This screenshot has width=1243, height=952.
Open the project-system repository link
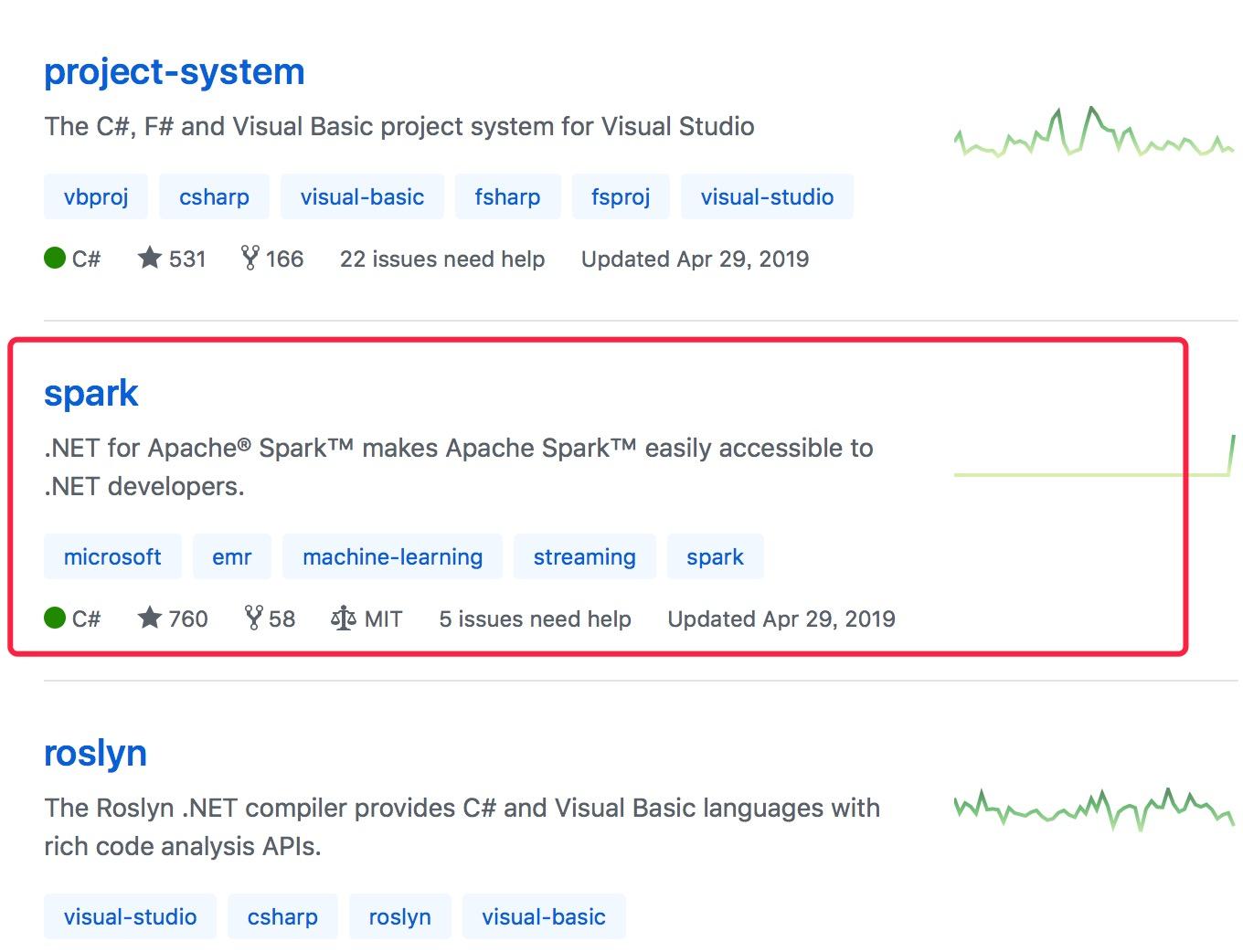click(174, 72)
